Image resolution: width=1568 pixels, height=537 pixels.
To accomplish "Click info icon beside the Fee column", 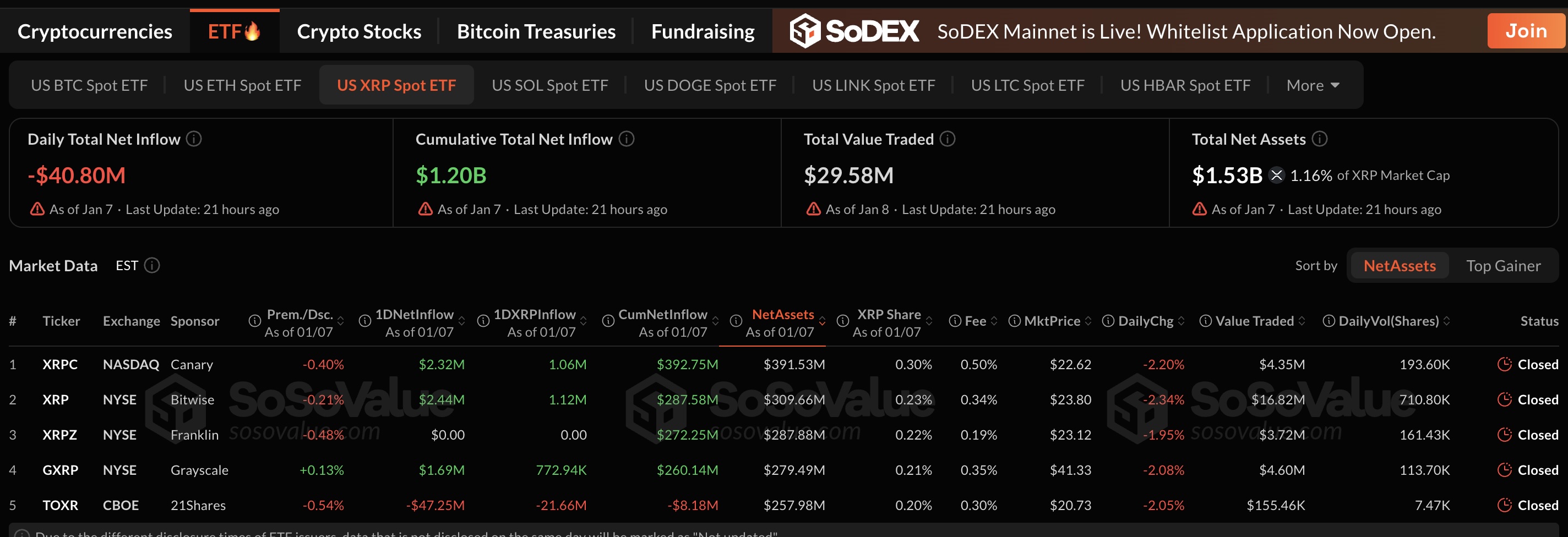I will pyautogui.click(x=955, y=321).
